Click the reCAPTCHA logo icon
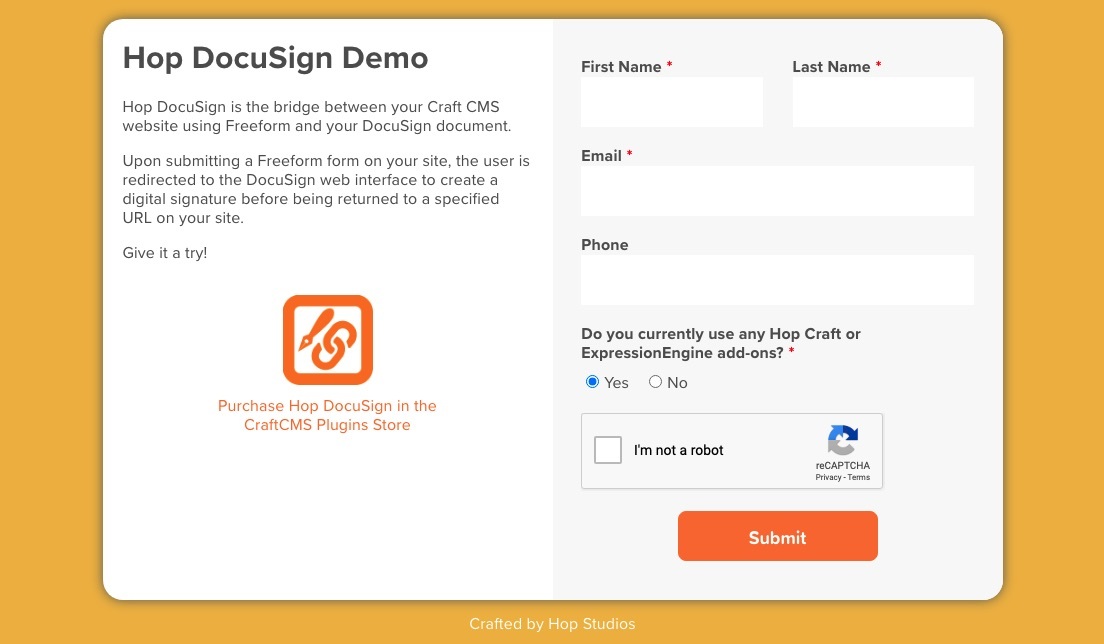The image size is (1104, 644). [x=843, y=440]
